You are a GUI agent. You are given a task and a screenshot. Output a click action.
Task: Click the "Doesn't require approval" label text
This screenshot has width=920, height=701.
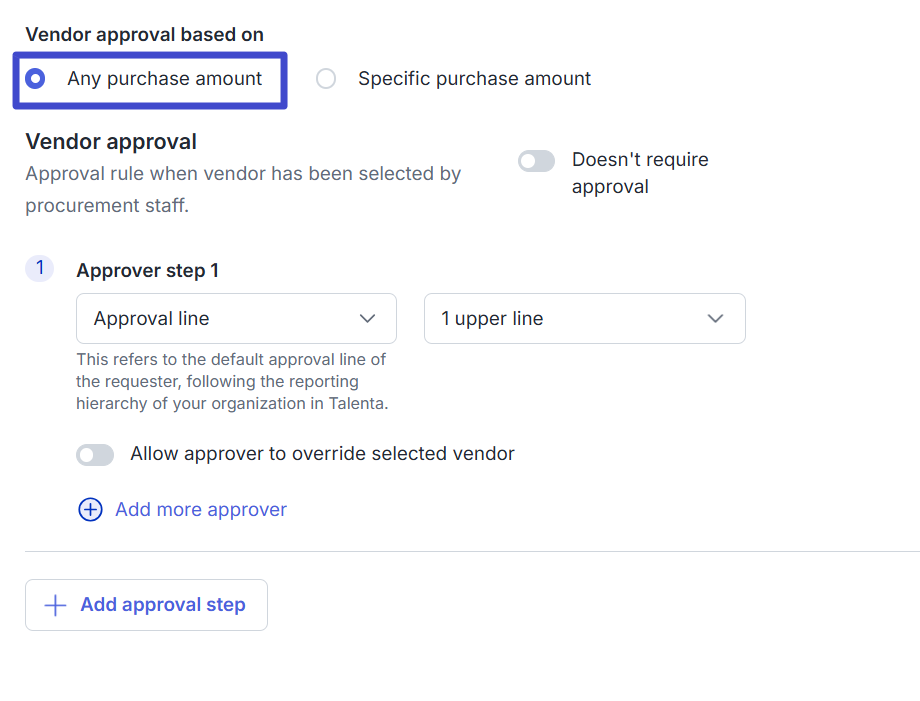pos(639,173)
